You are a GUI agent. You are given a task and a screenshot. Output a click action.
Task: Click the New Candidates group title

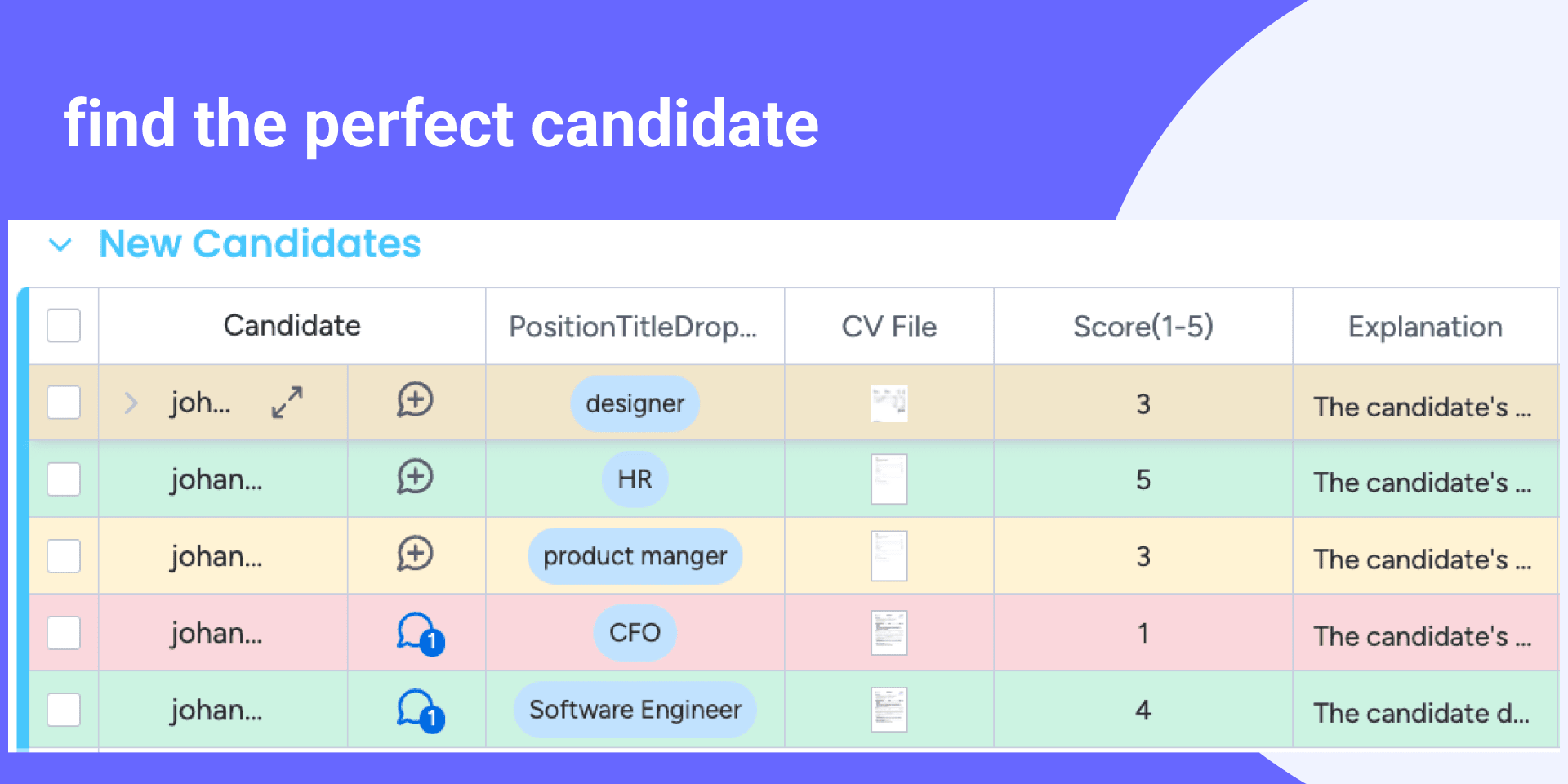[x=260, y=244]
